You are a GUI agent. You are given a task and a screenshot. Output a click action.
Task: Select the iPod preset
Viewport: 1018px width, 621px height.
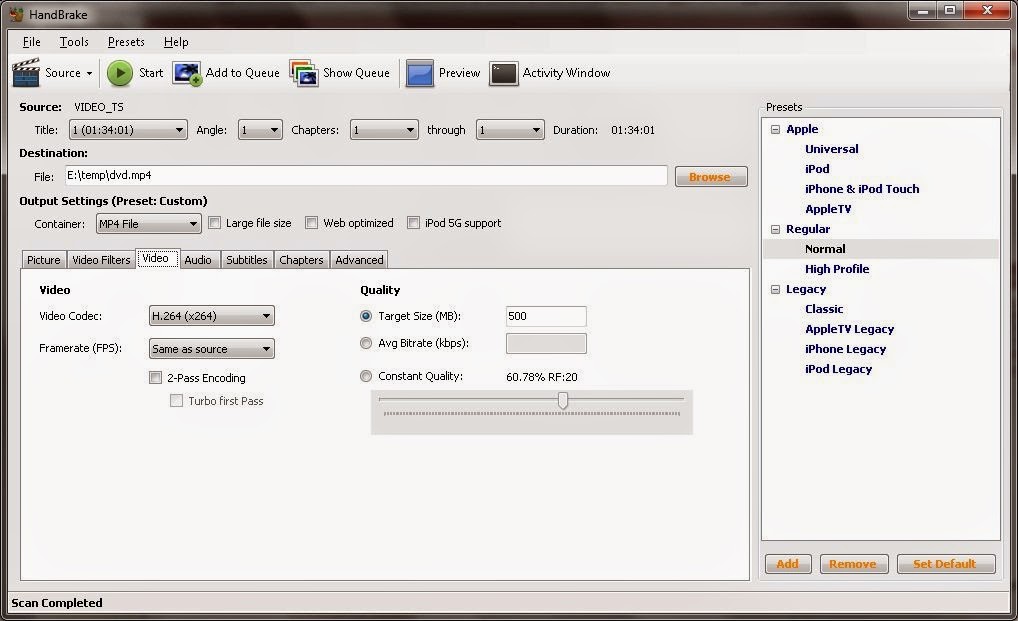coord(817,169)
